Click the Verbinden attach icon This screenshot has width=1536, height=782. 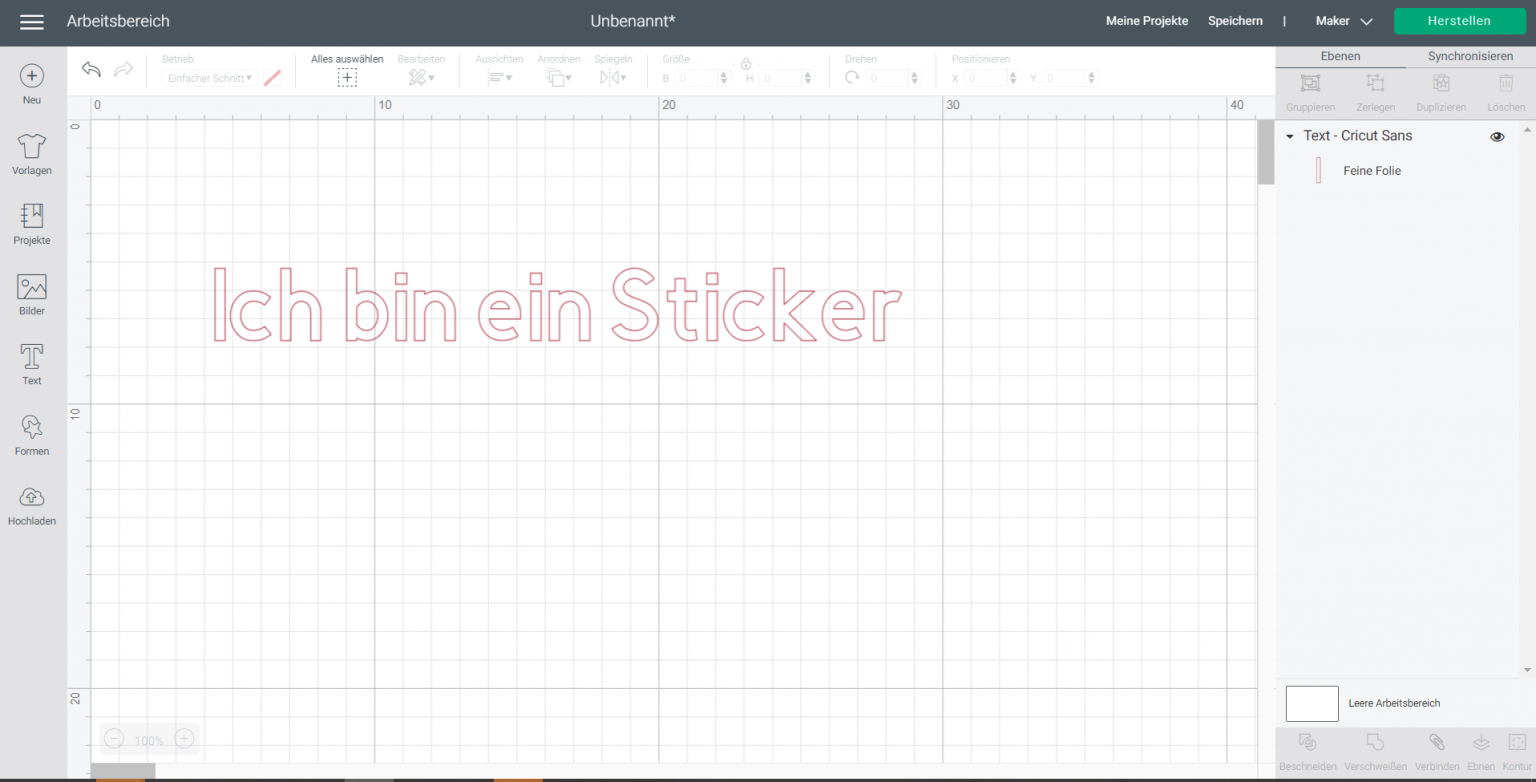click(1437, 744)
